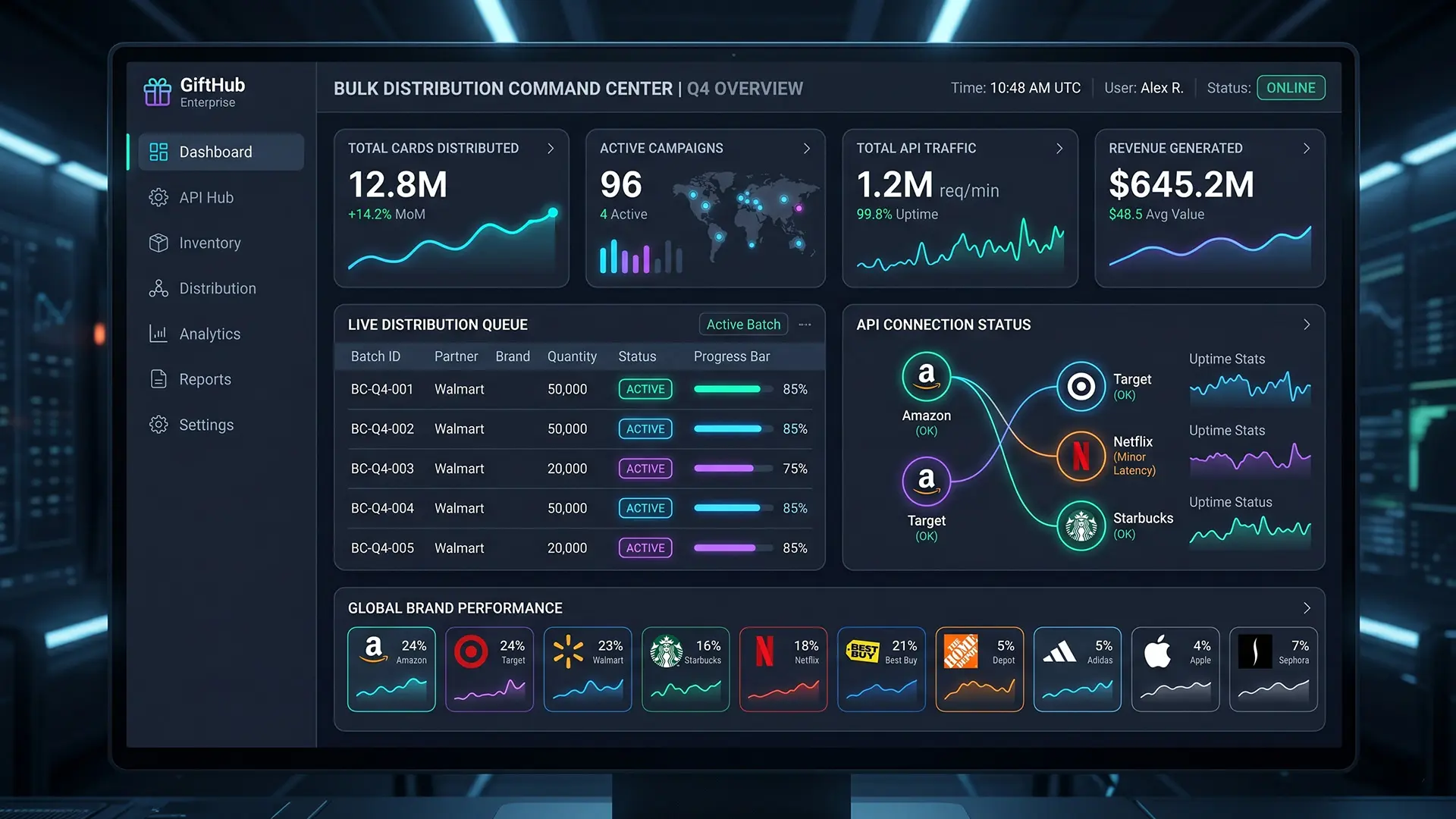The height and width of the screenshot is (819, 1456).
Task: Expand the API Connection Status panel
Action: click(1307, 325)
